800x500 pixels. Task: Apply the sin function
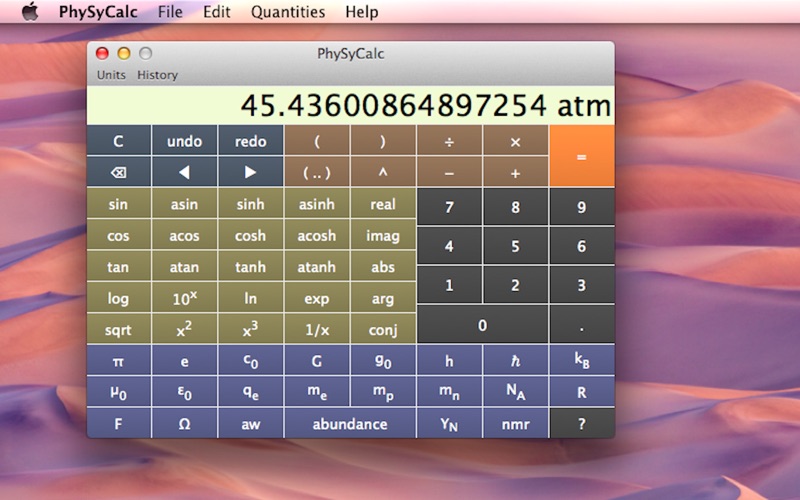(x=118, y=204)
